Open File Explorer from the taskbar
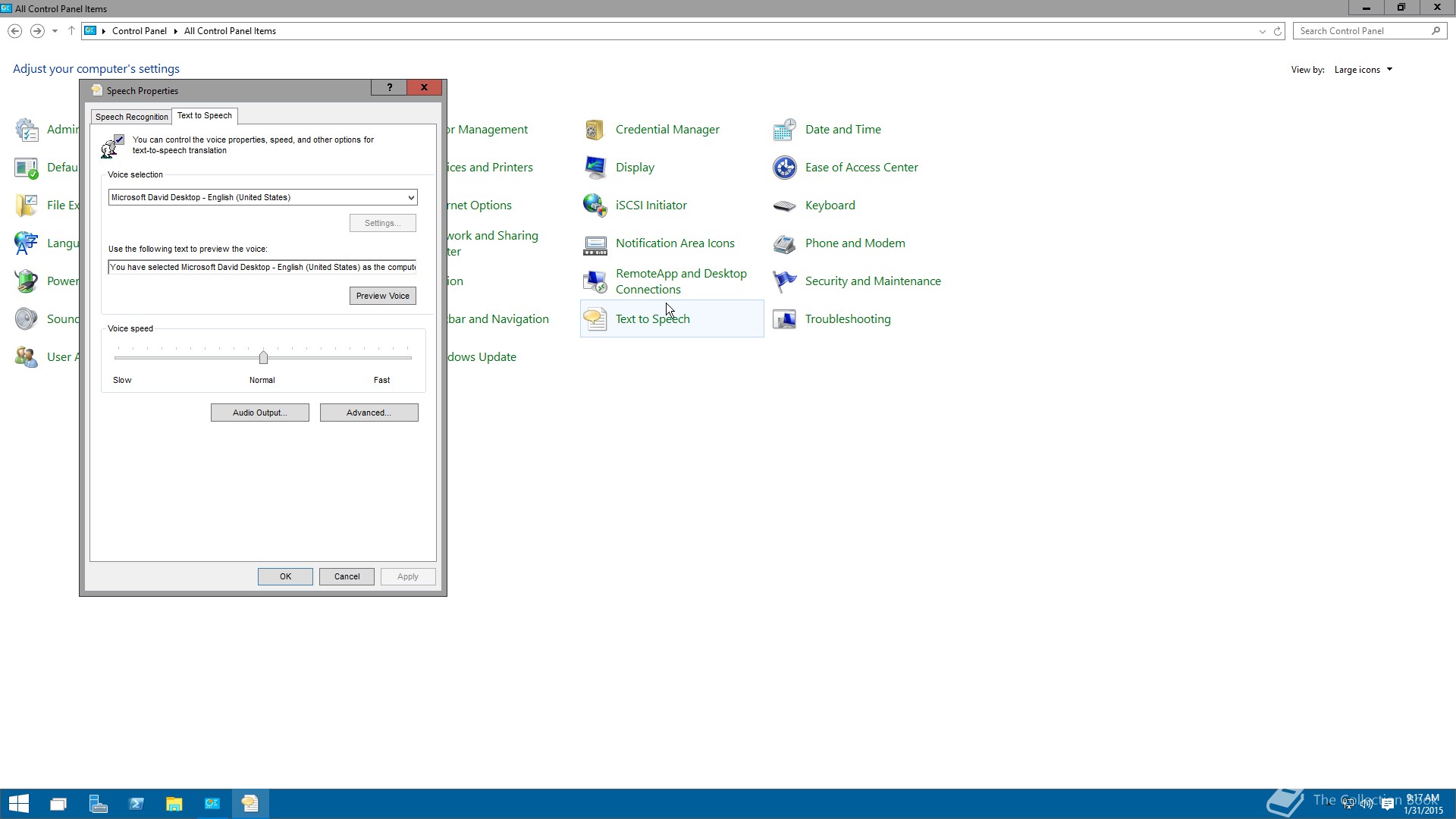This screenshot has width=1456, height=819. [174, 804]
